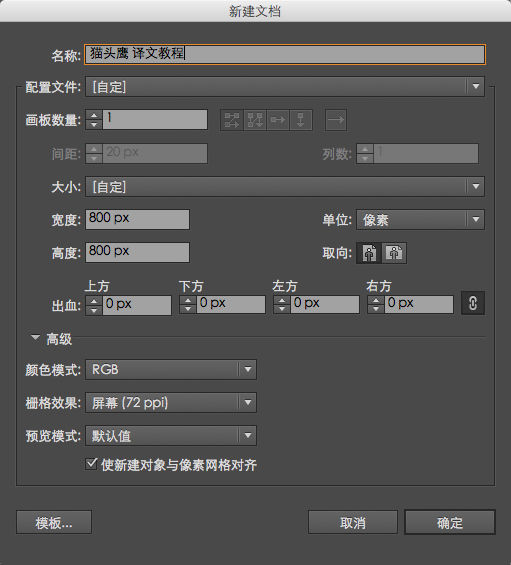The width and height of the screenshot is (511, 565).
Task: Select grid by column artboard arrangement icon
Action: pos(255,120)
